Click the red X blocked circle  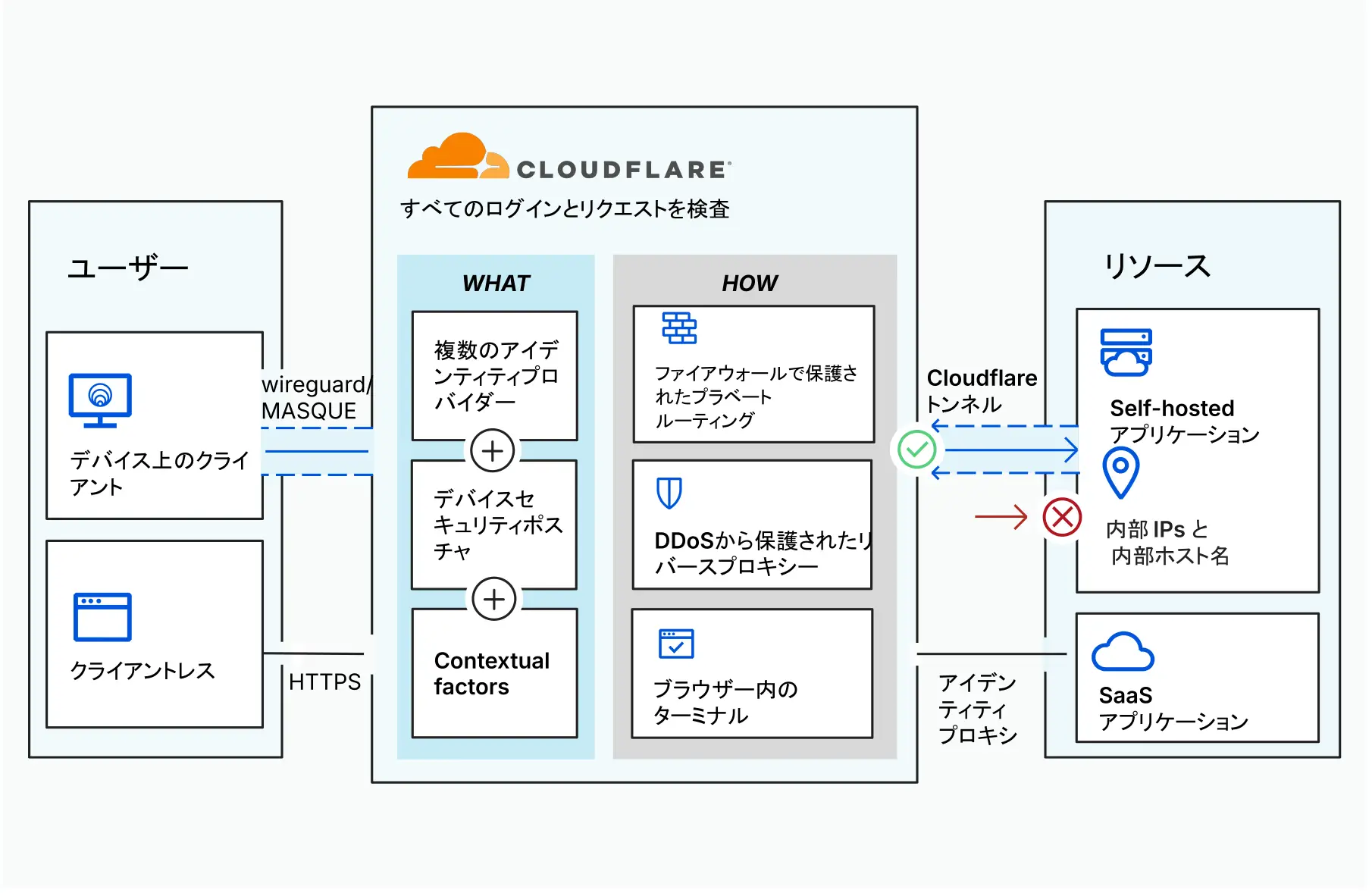[x=1062, y=517]
